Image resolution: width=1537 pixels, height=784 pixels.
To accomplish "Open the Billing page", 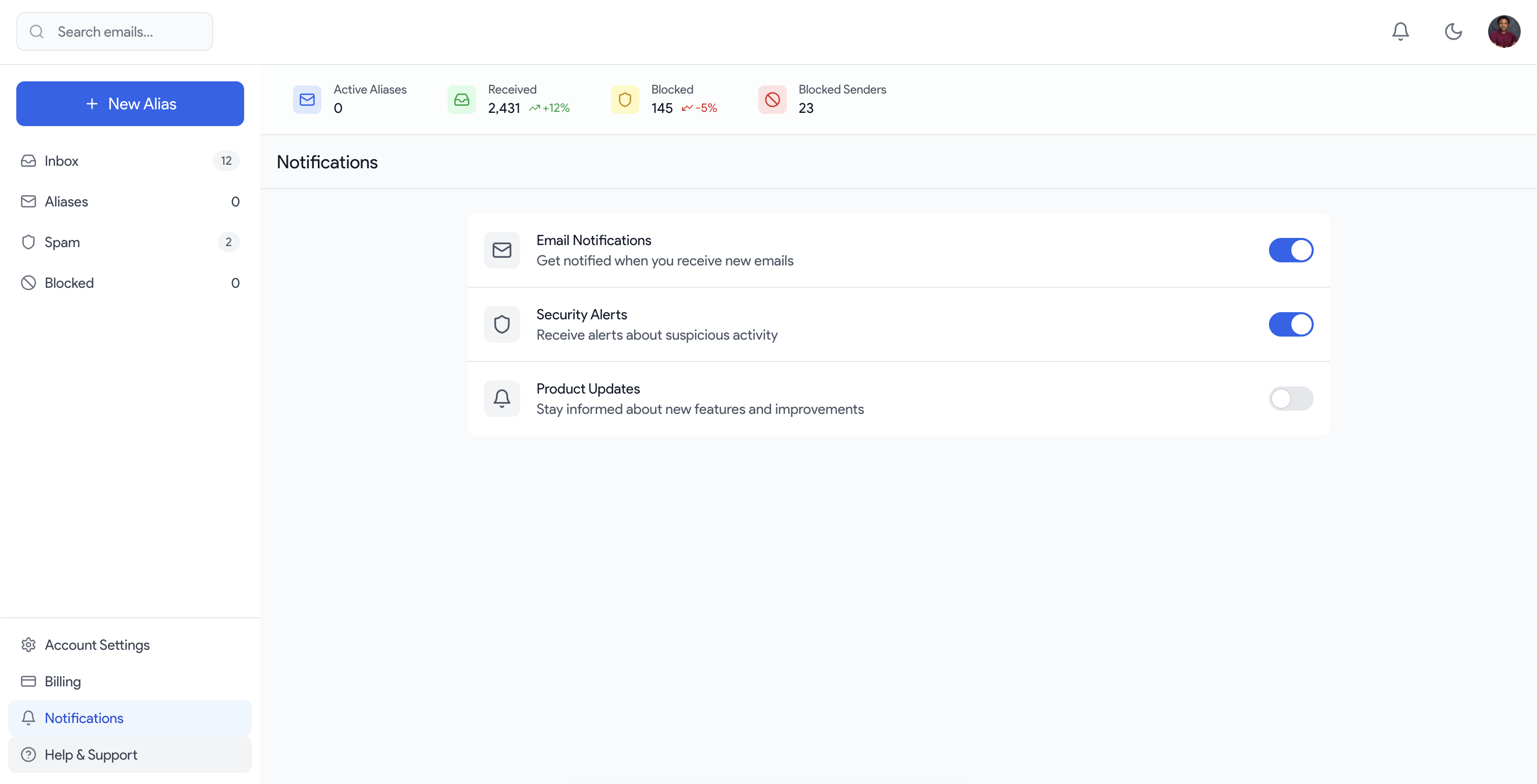I will (x=130, y=681).
